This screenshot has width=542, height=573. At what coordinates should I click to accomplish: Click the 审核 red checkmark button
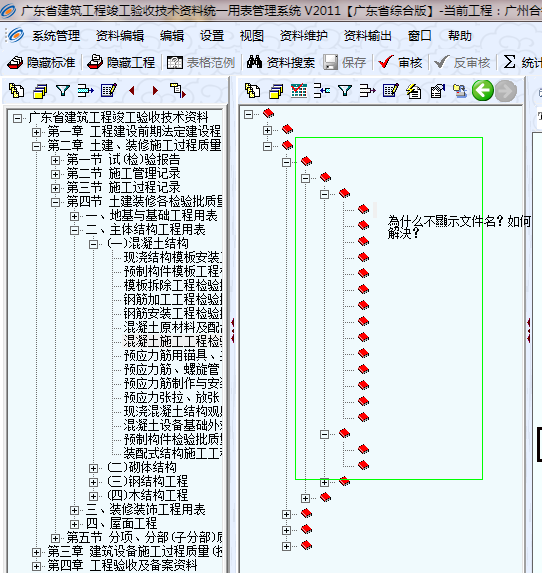point(400,62)
